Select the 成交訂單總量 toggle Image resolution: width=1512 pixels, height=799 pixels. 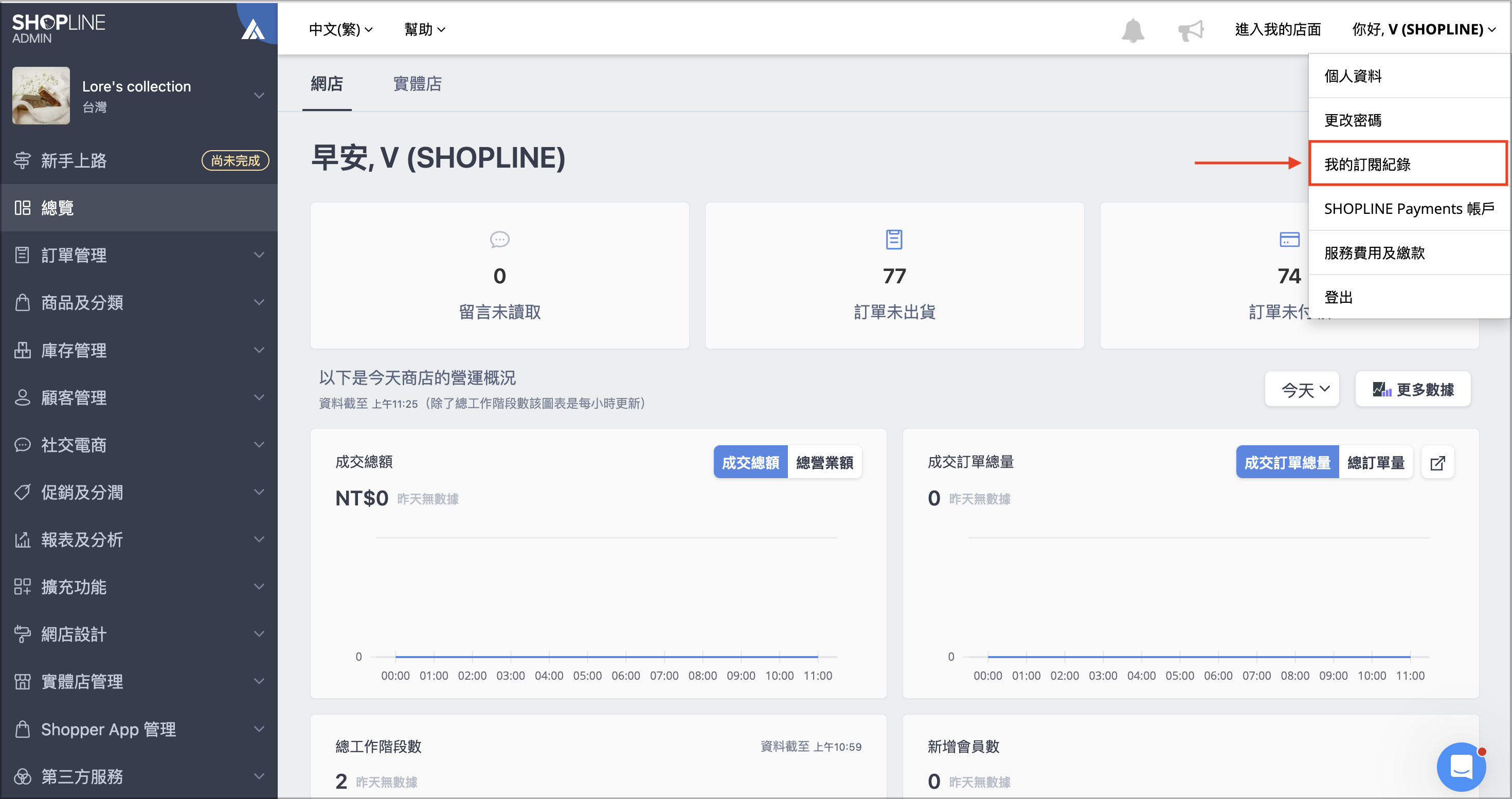(x=1287, y=463)
